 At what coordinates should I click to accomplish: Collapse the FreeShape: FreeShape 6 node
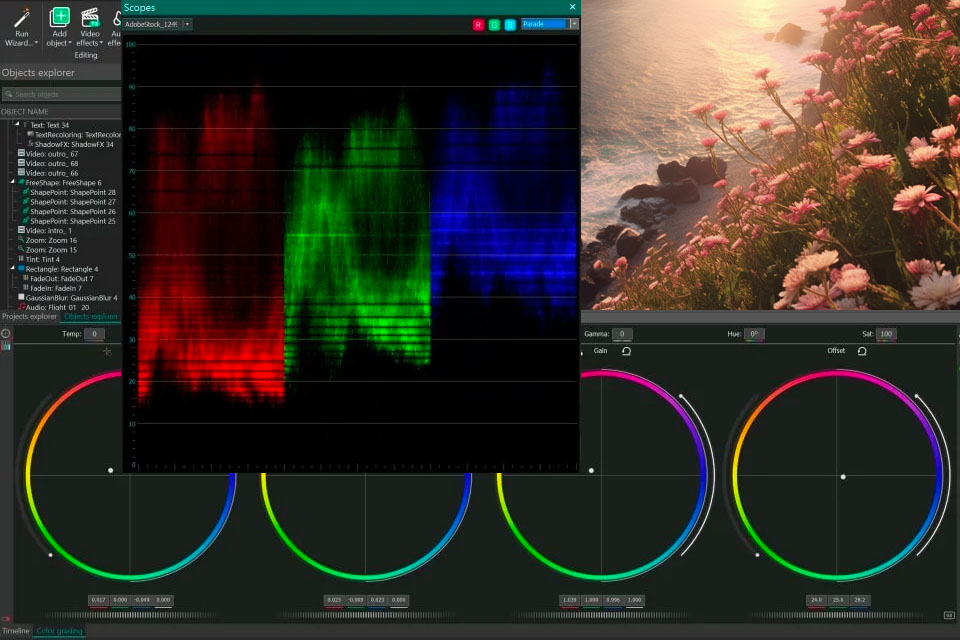coord(12,182)
